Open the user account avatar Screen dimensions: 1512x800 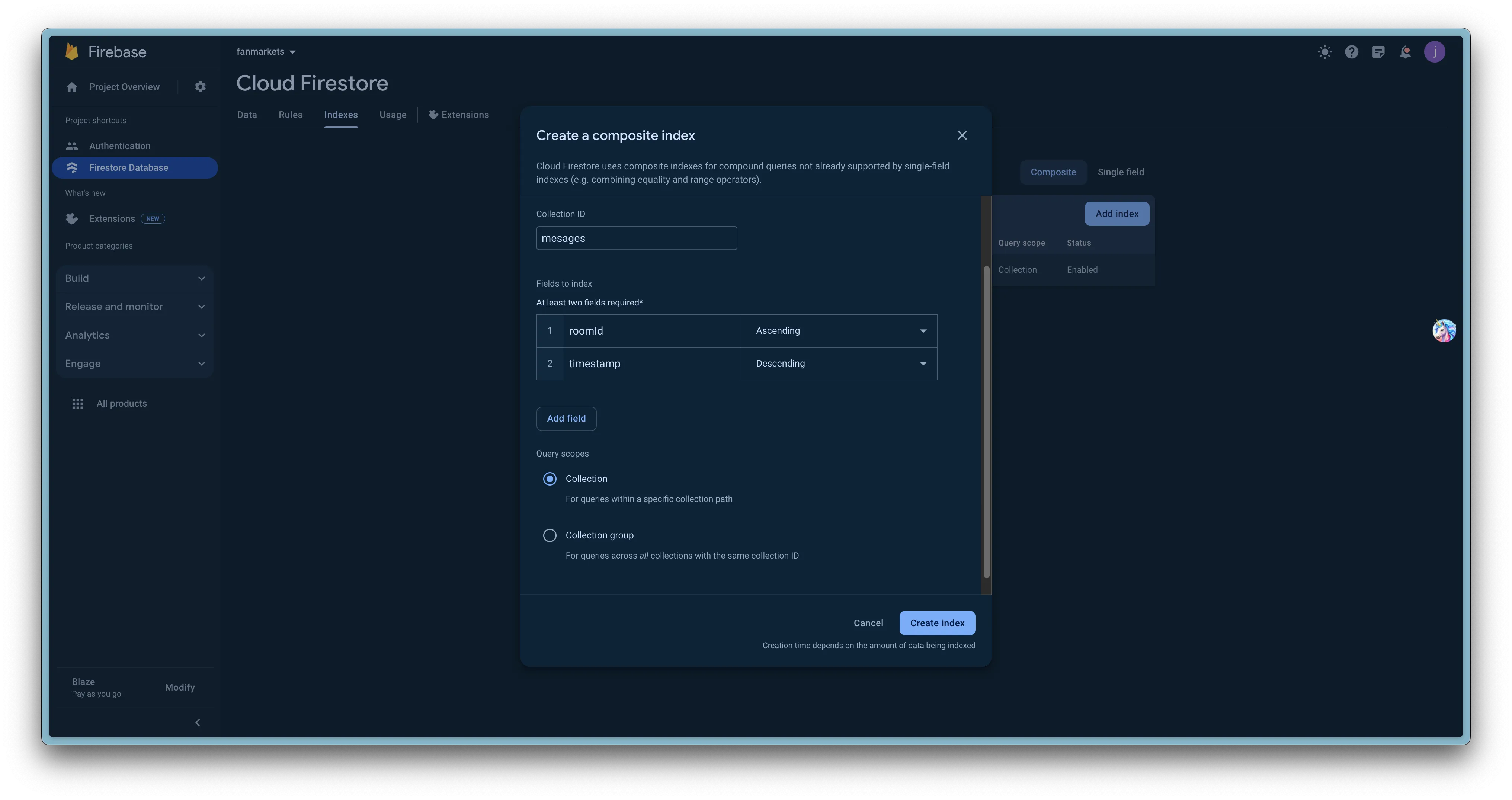click(x=1435, y=52)
